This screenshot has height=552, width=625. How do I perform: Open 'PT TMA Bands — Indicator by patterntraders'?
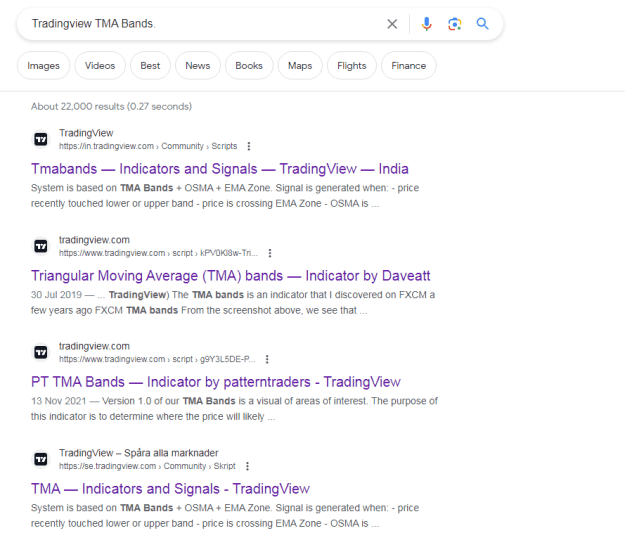[x=216, y=382]
